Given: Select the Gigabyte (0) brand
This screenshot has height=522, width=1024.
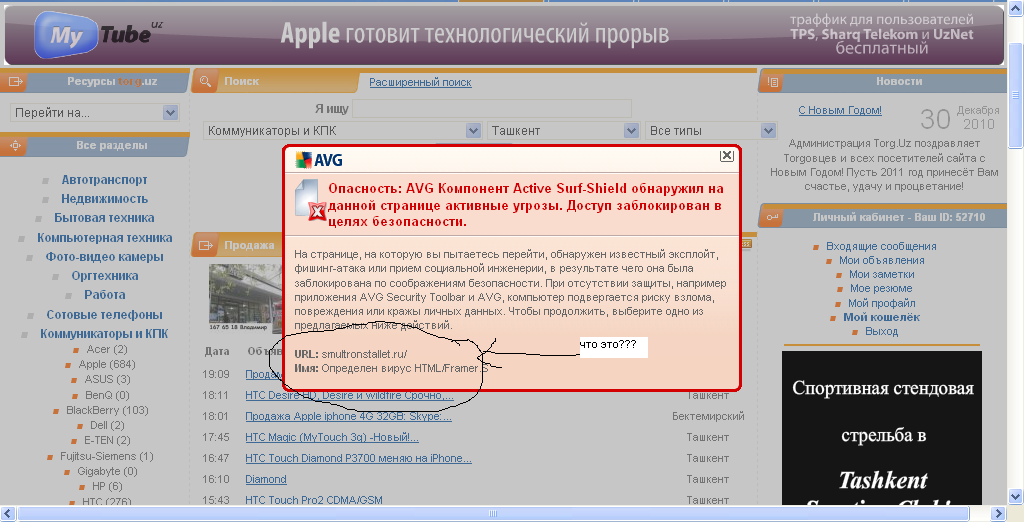Looking at the screenshot, I should (x=107, y=471).
